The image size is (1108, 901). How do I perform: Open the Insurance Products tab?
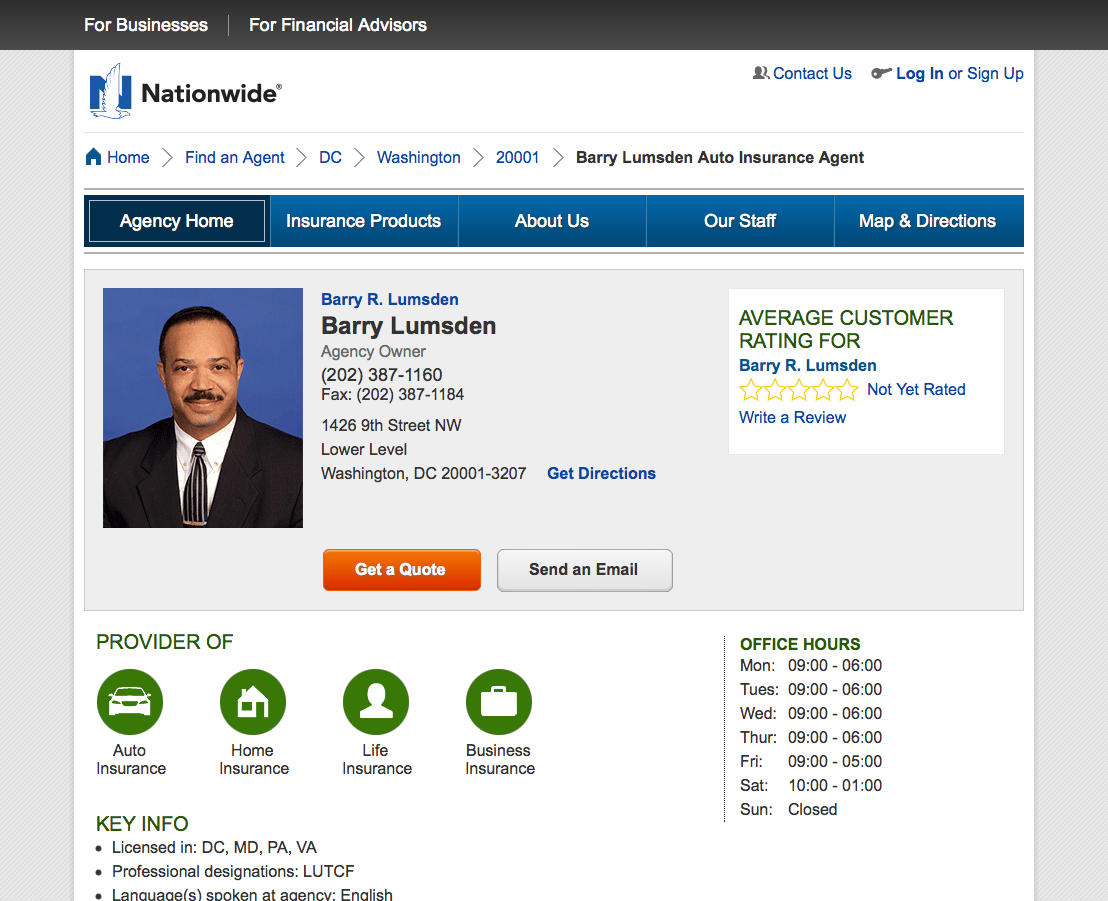[x=363, y=221]
